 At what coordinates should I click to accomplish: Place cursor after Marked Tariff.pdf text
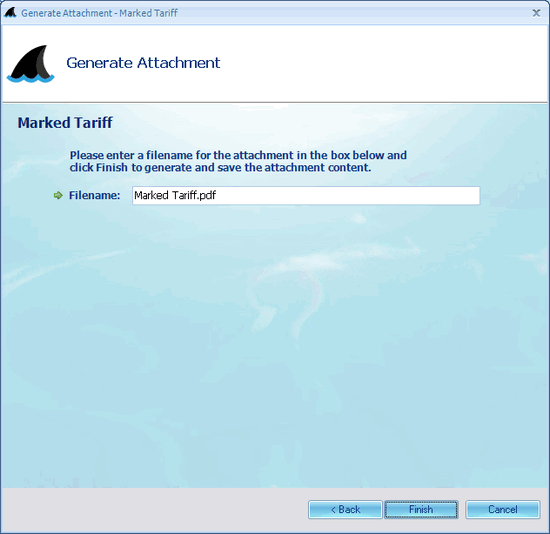[216, 195]
